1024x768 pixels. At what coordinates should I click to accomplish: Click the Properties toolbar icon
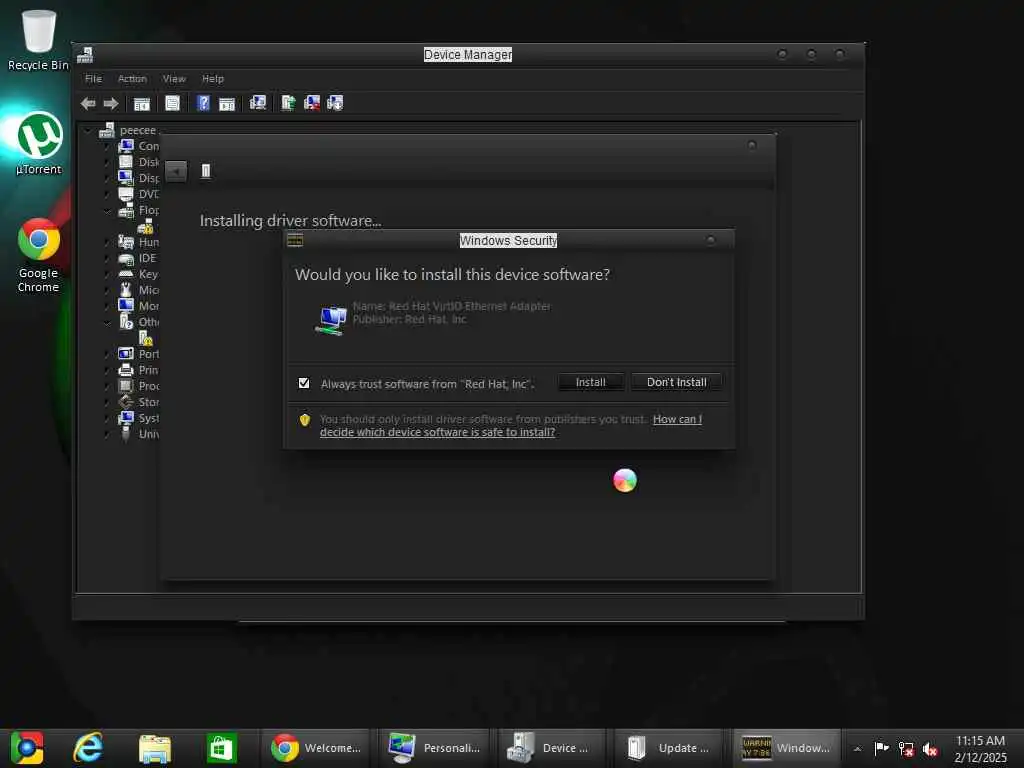pos(172,103)
